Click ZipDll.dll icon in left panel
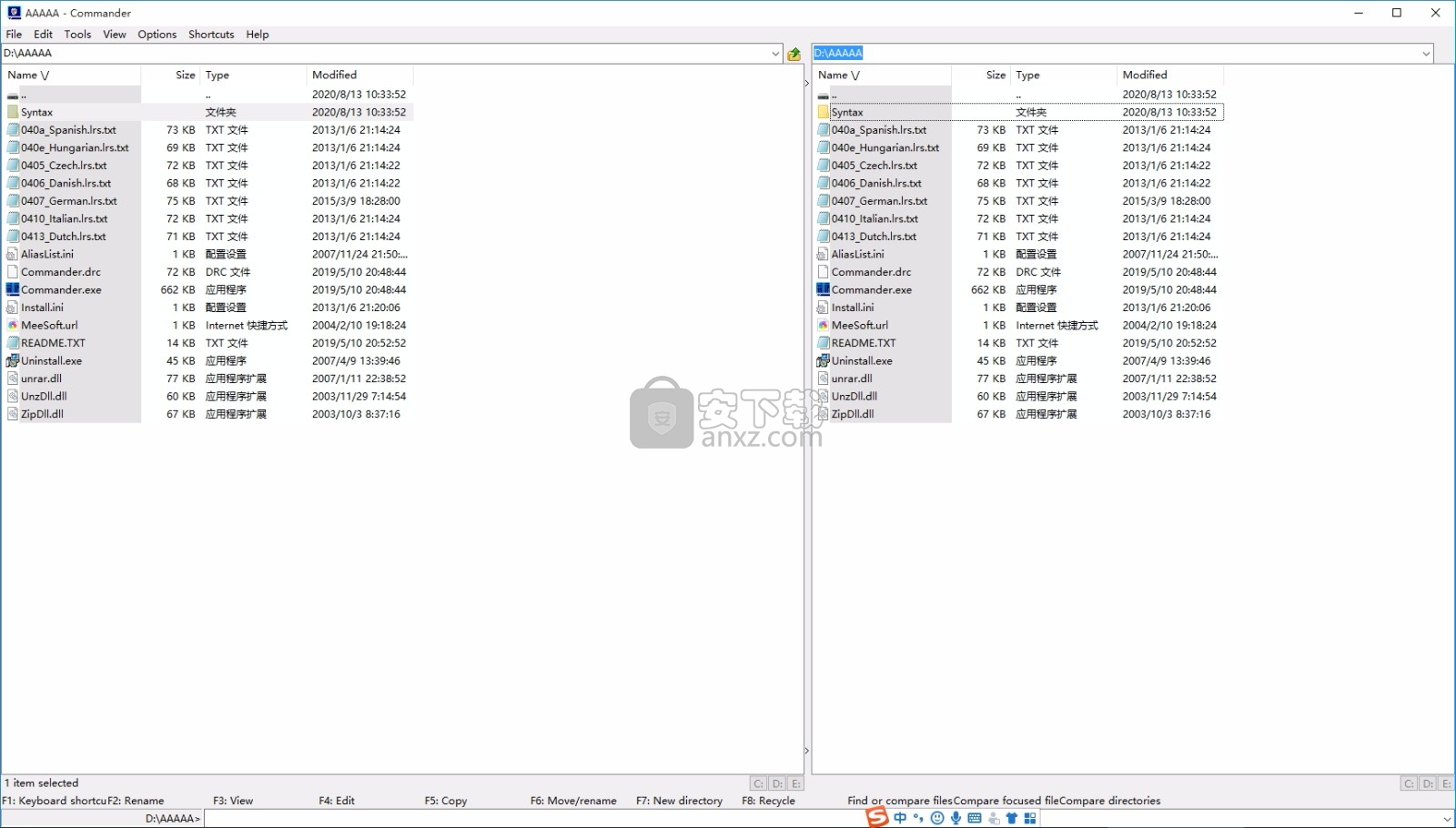Viewport: 1456px width, 828px height. click(13, 414)
